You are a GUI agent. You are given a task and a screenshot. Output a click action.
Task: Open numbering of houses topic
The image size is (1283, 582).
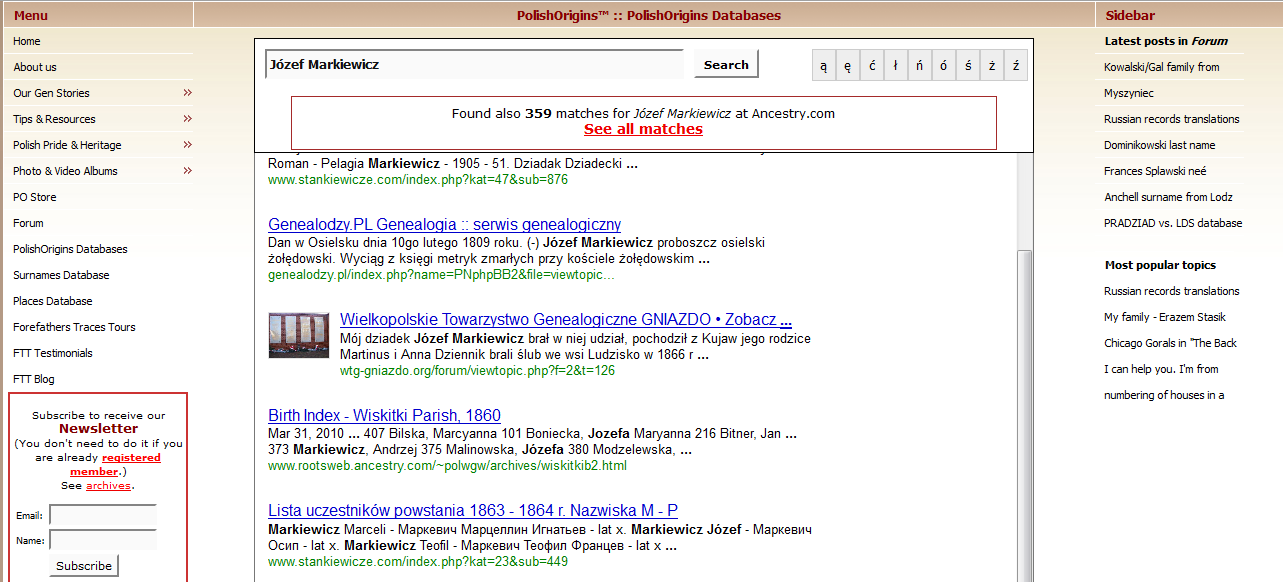click(1164, 395)
